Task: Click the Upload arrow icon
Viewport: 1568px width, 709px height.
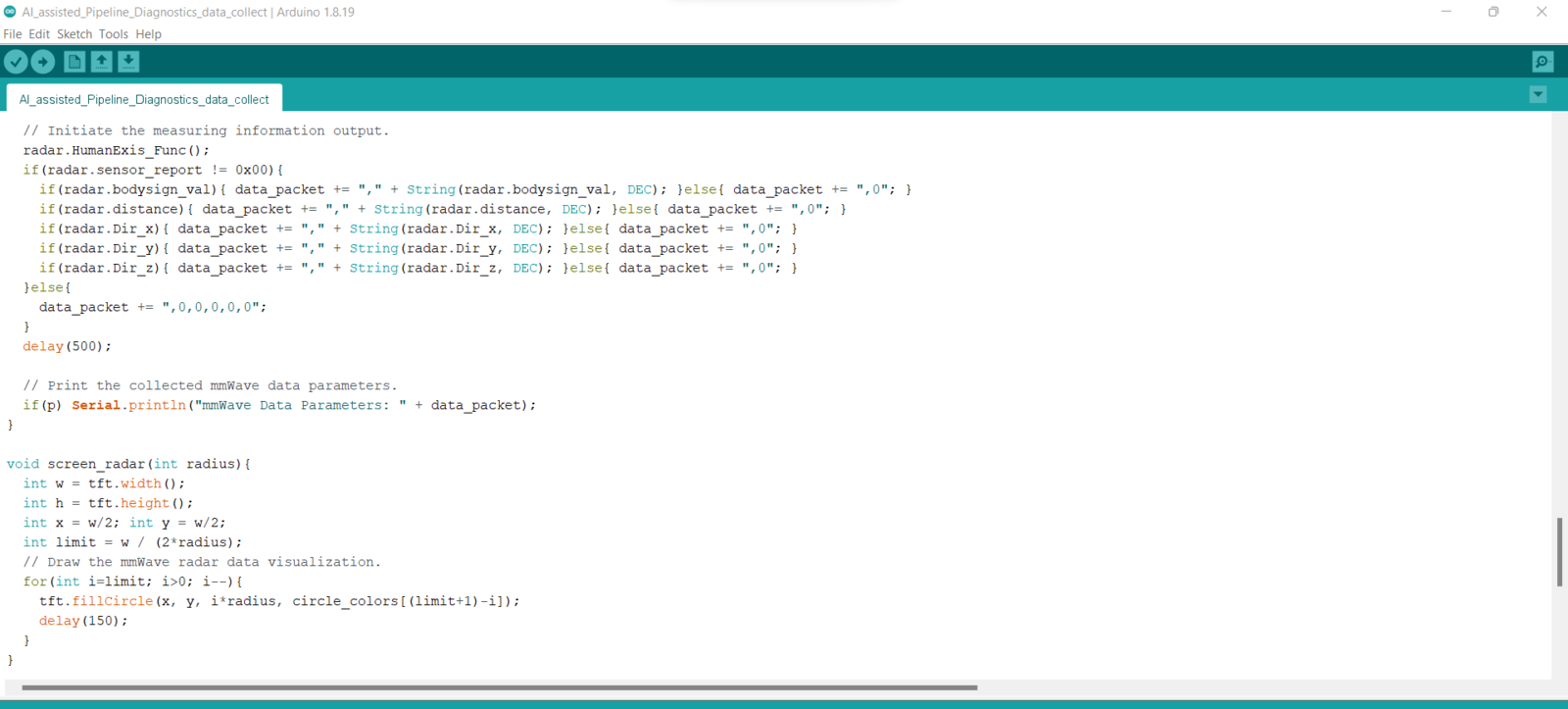Action: pyautogui.click(x=43, y=62)
